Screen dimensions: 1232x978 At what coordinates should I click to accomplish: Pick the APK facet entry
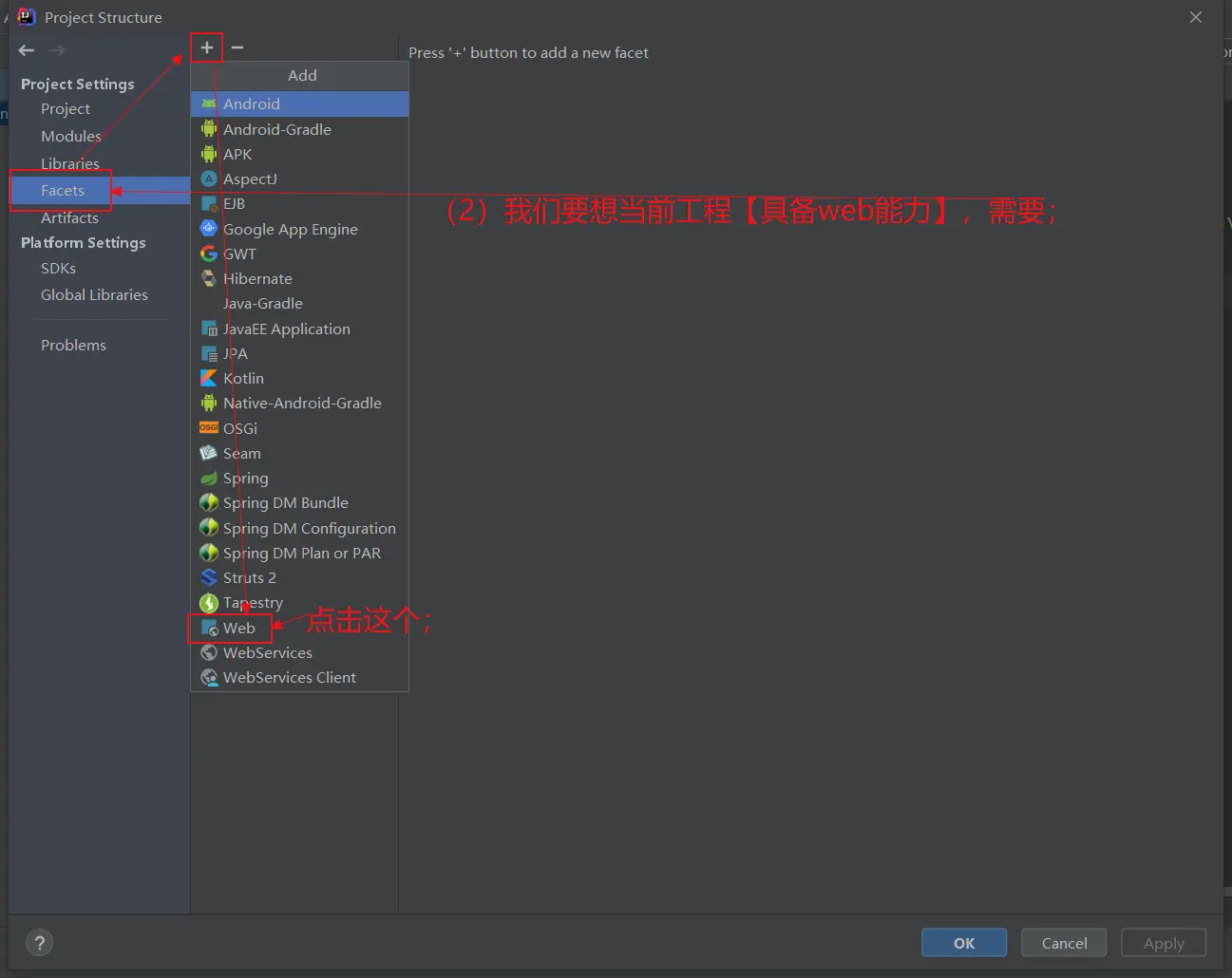[x=300, y=153]
